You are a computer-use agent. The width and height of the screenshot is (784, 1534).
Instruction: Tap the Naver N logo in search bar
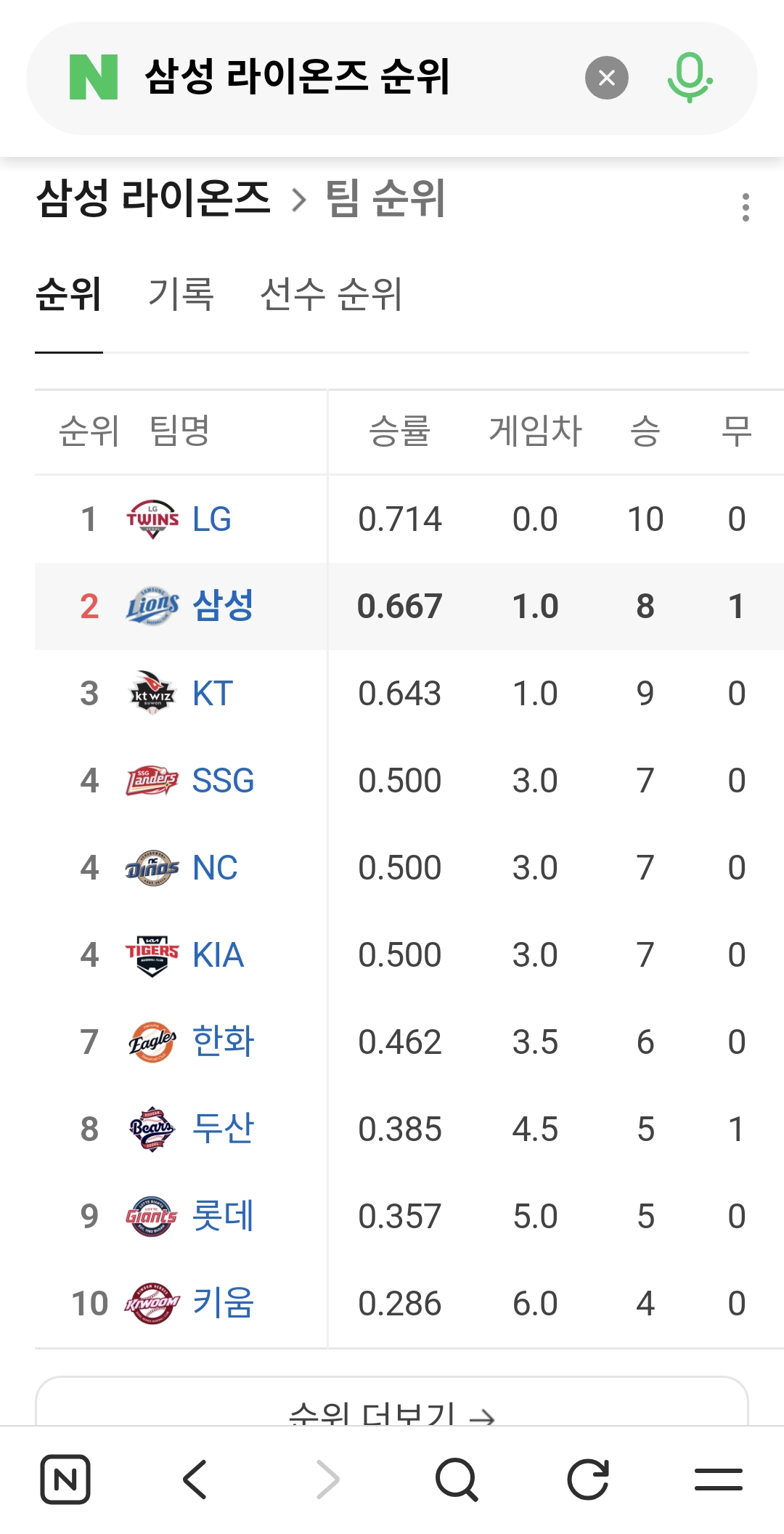pyautogui.click(x=94, y=78)
